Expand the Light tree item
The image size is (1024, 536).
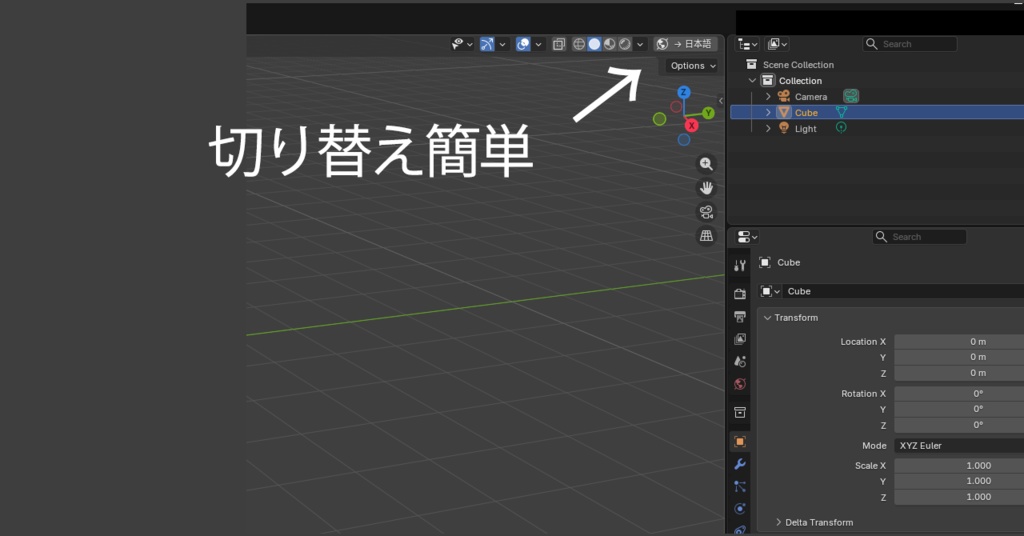[x=768, y=129]
